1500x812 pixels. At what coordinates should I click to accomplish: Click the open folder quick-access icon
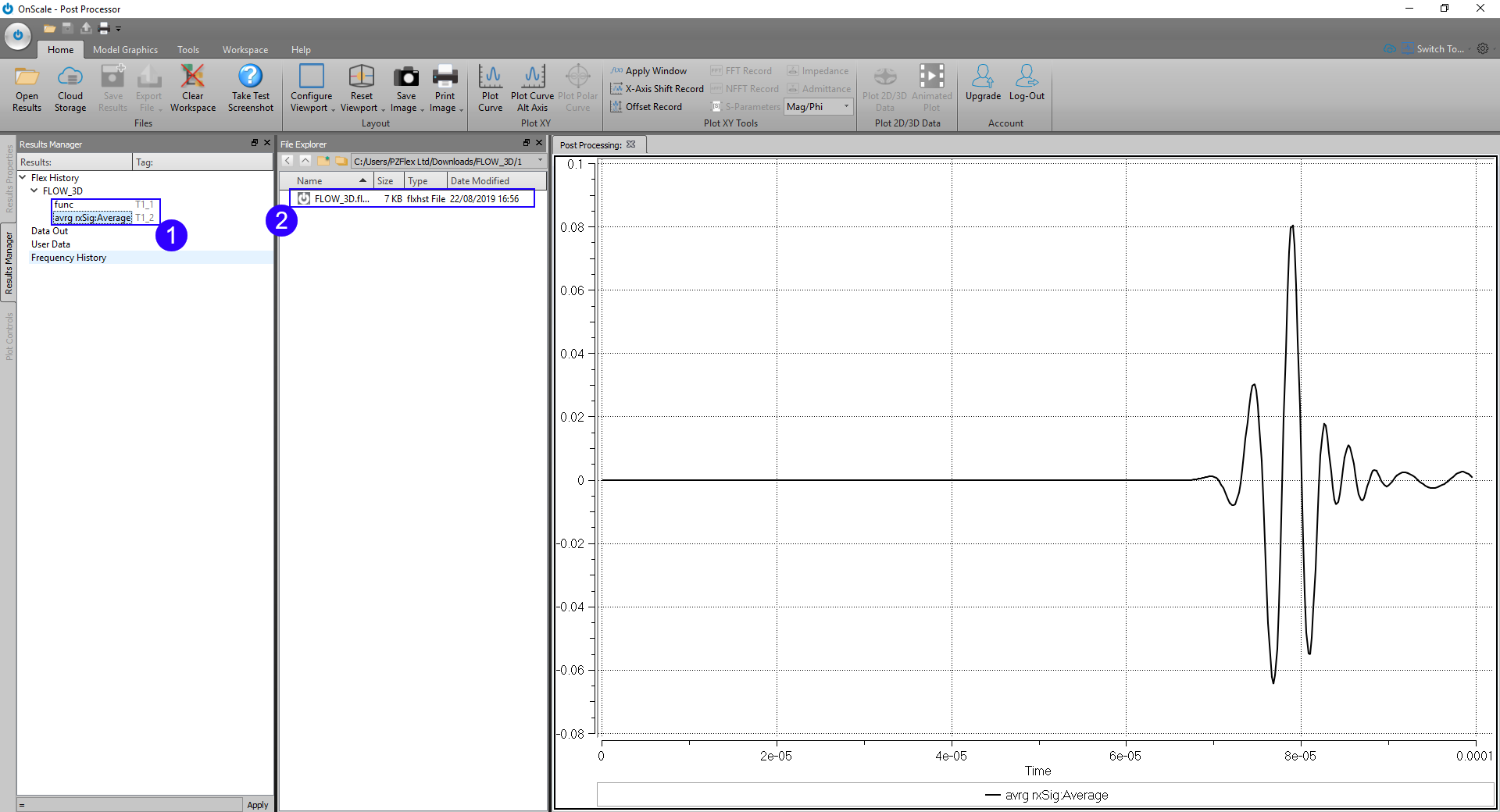(x=50, y=28)
